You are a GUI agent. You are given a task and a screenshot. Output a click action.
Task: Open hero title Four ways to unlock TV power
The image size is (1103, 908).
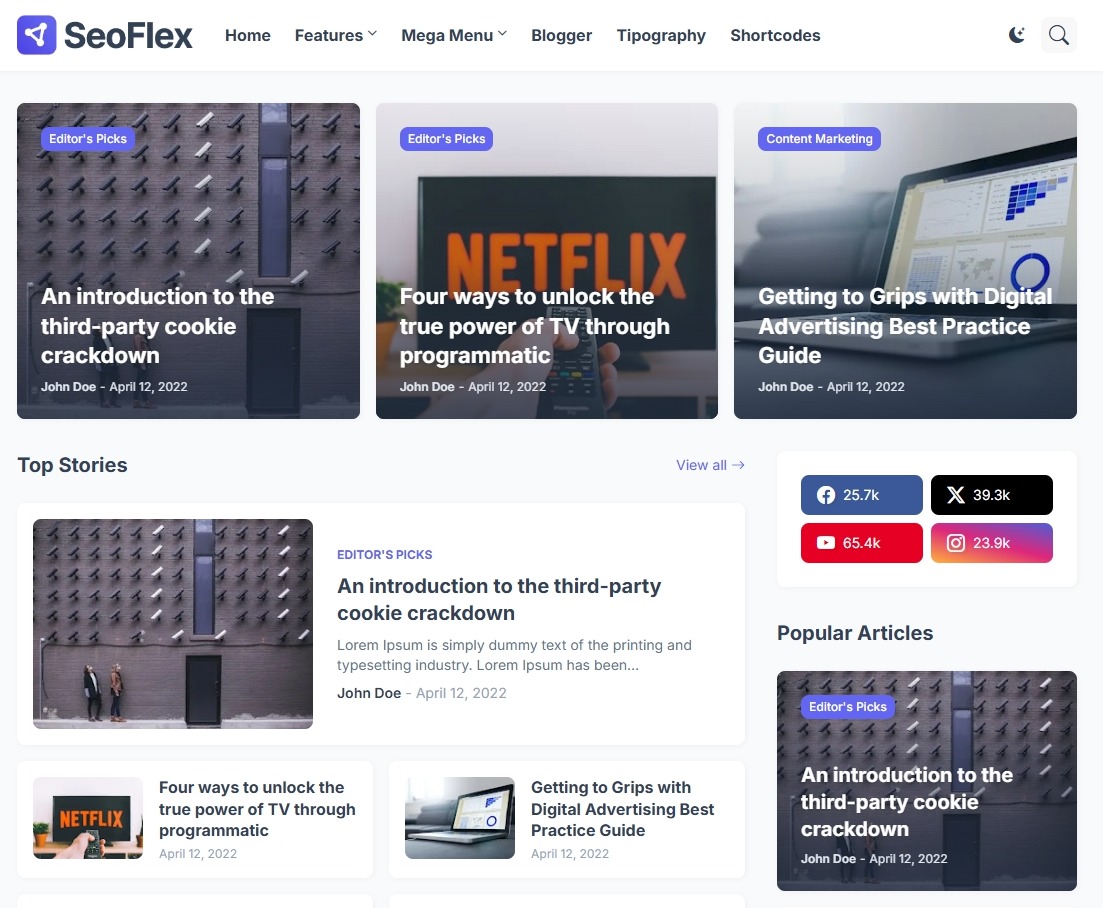(535, 326)
